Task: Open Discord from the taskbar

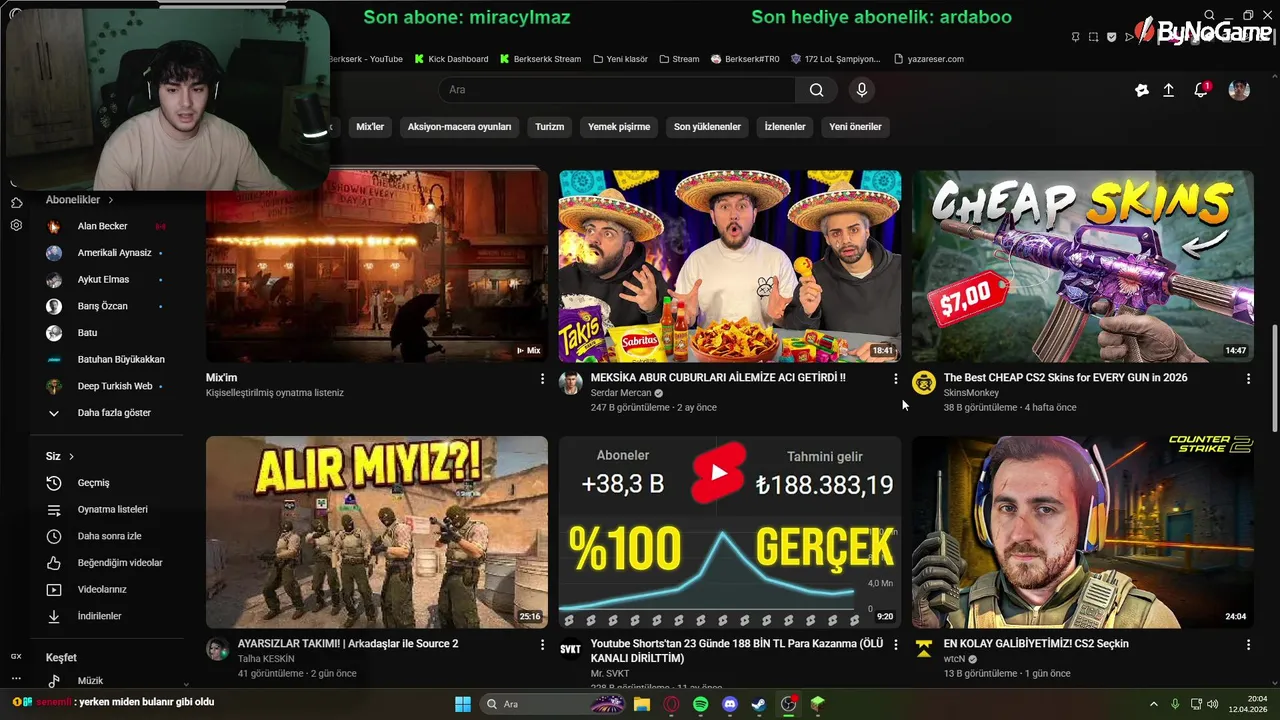Action: click(x=729, y=704)
